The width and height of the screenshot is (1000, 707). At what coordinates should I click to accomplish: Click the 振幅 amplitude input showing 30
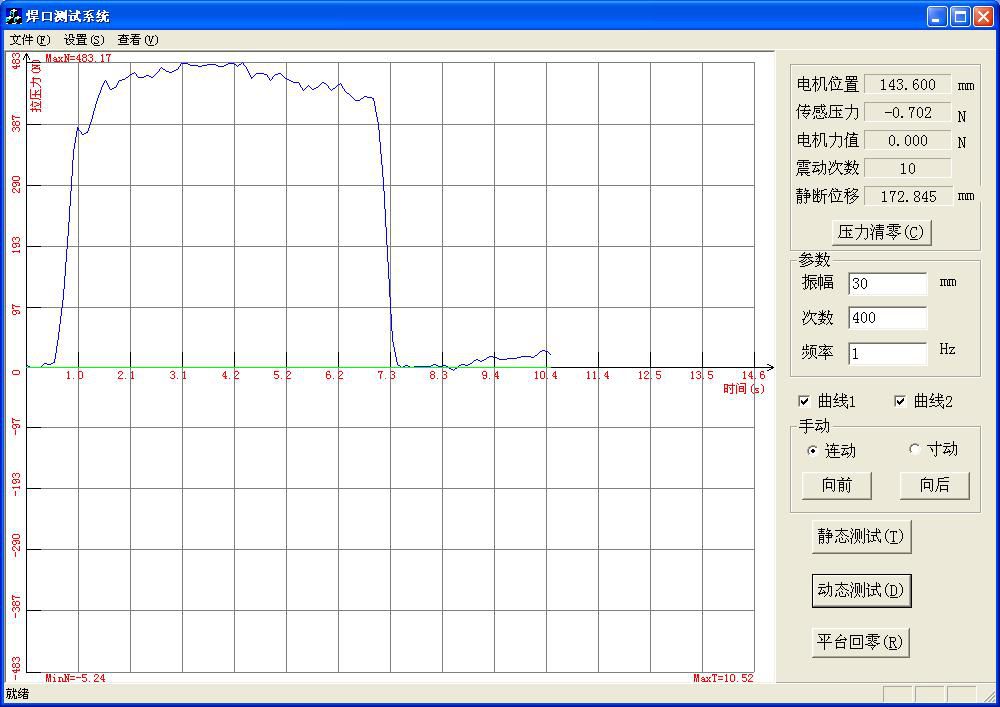coord(887,283)
